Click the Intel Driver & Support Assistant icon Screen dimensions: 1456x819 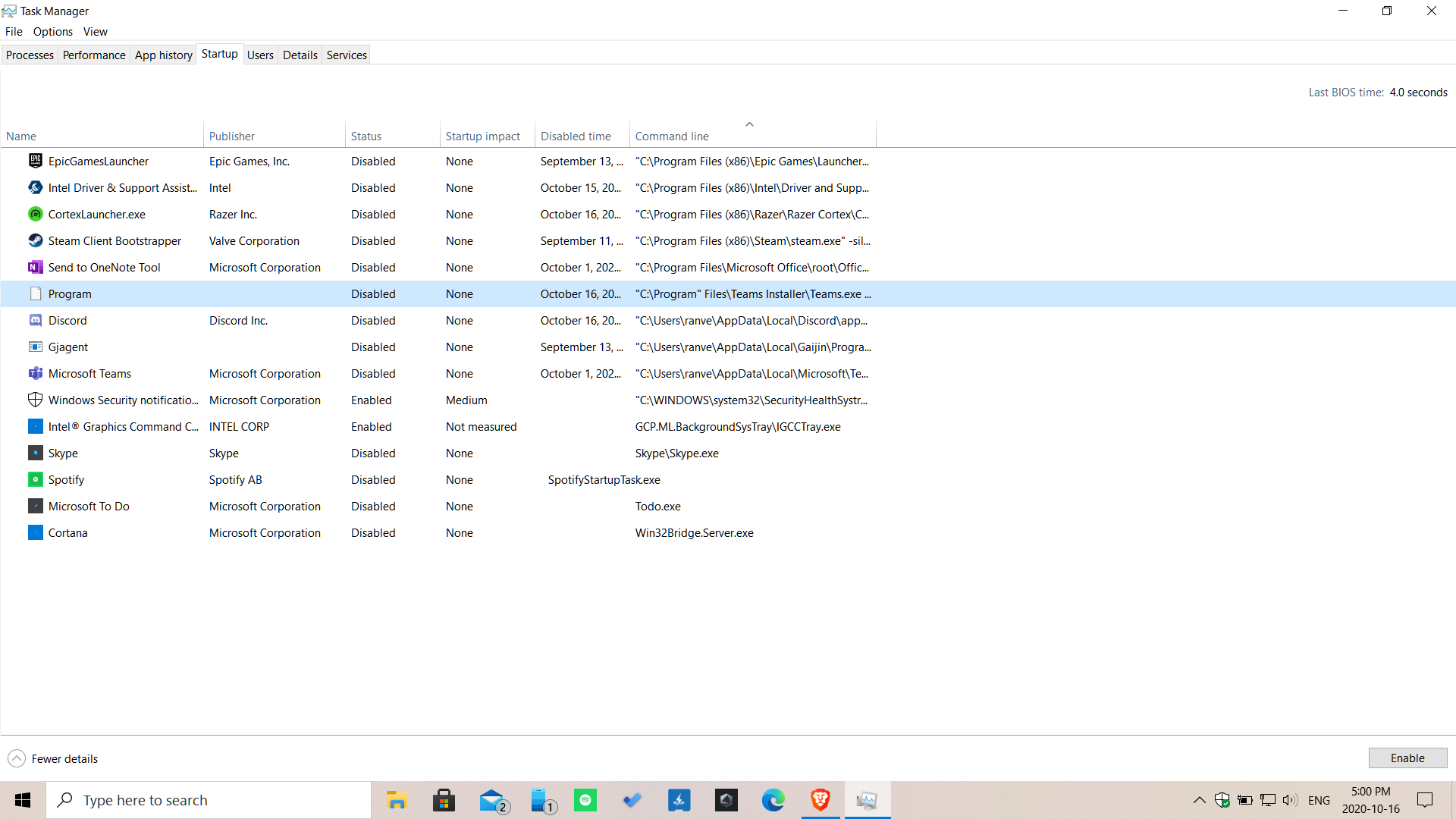(36, 187)
